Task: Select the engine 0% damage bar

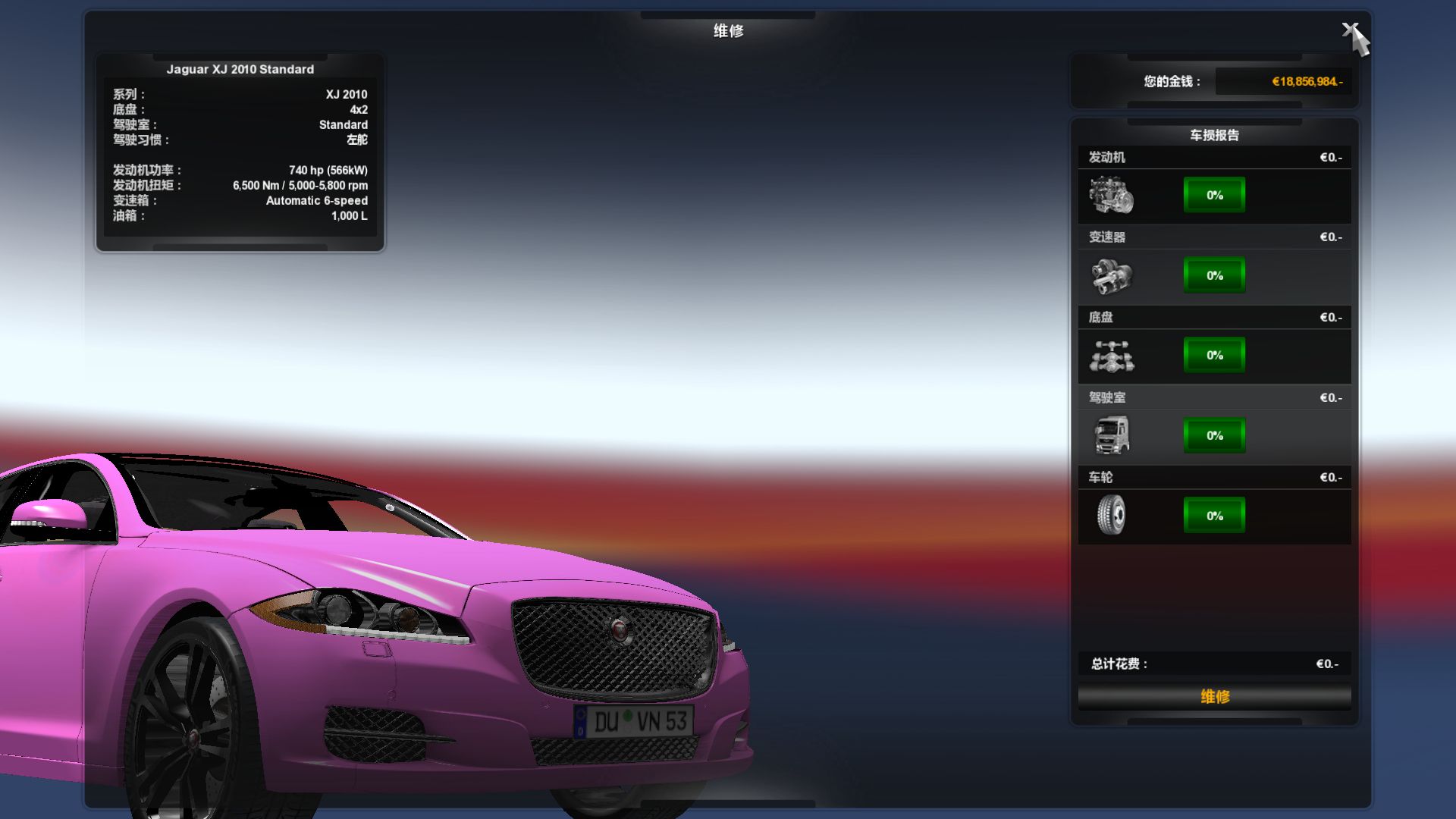Action: point(1214,195)
